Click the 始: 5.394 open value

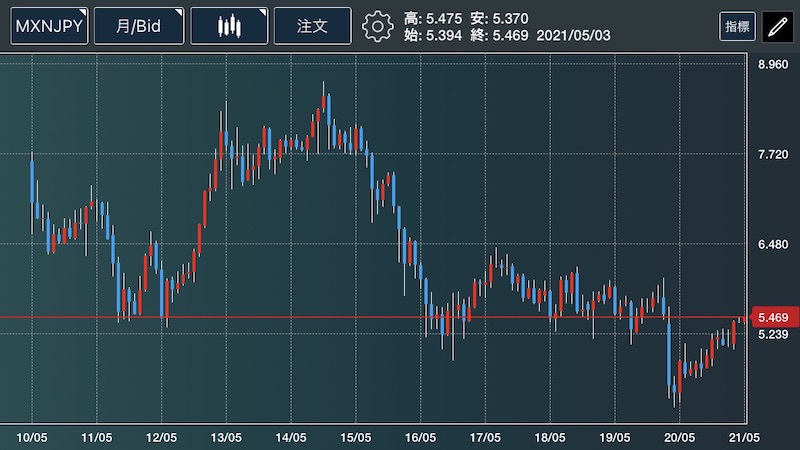click(x=433, y=36)
